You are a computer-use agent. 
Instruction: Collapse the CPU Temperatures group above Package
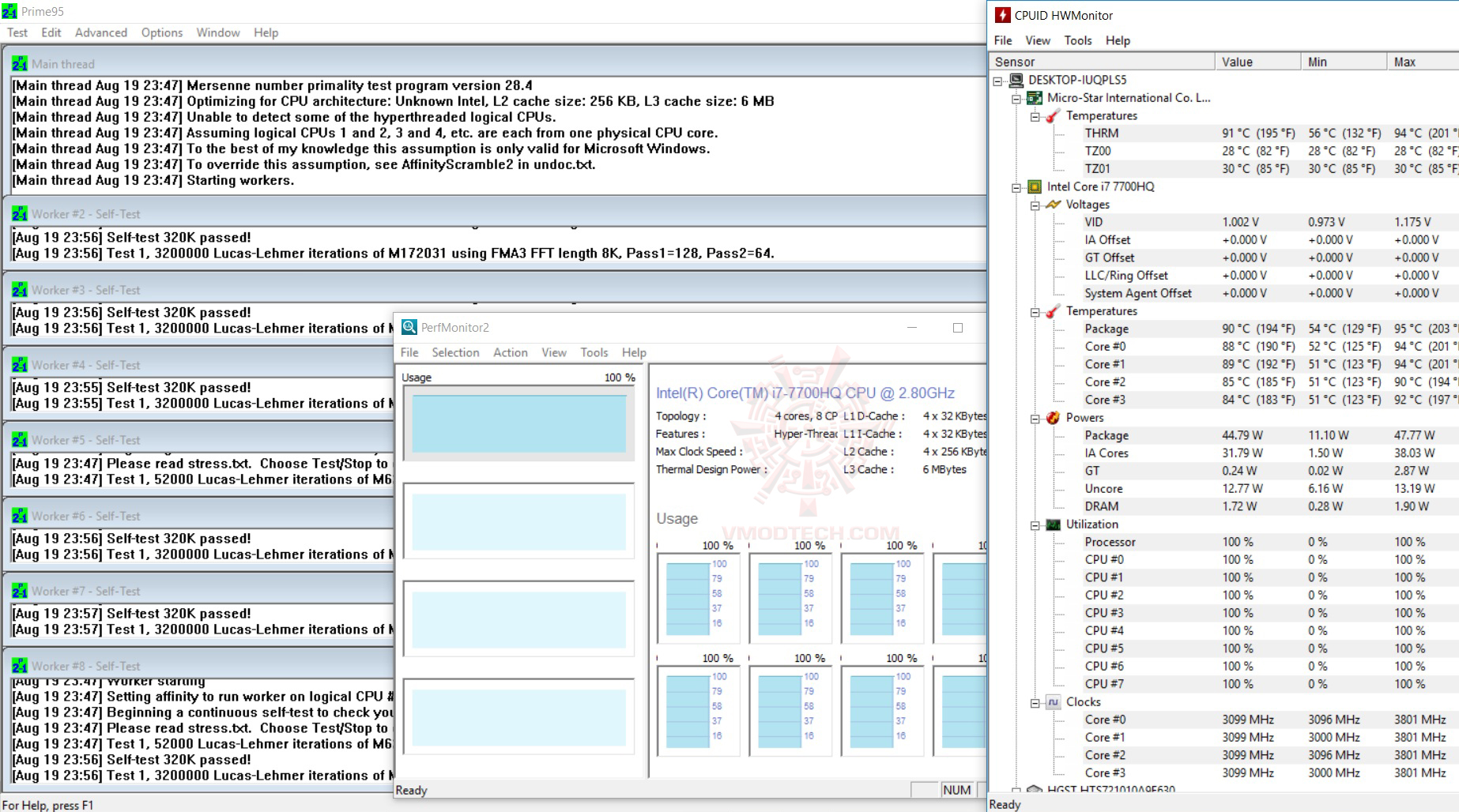[1035, 312]
